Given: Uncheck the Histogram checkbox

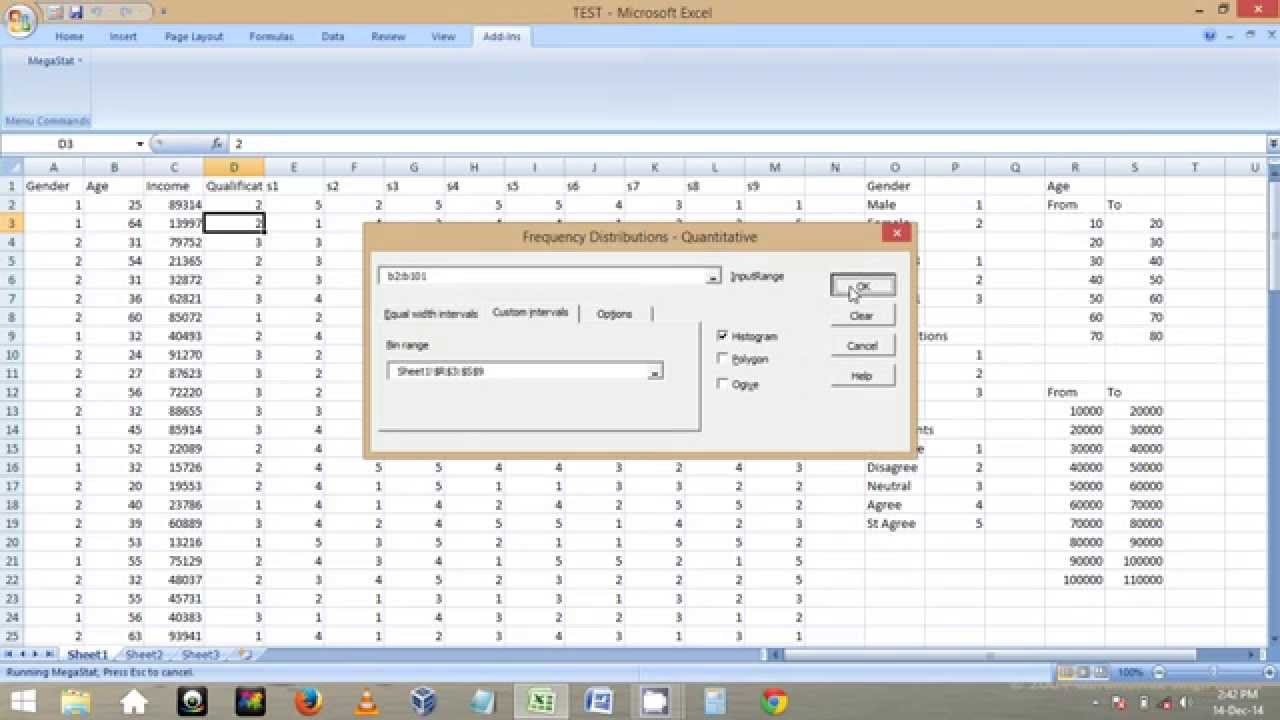Looking at the screenshot, I should (722, 336).
